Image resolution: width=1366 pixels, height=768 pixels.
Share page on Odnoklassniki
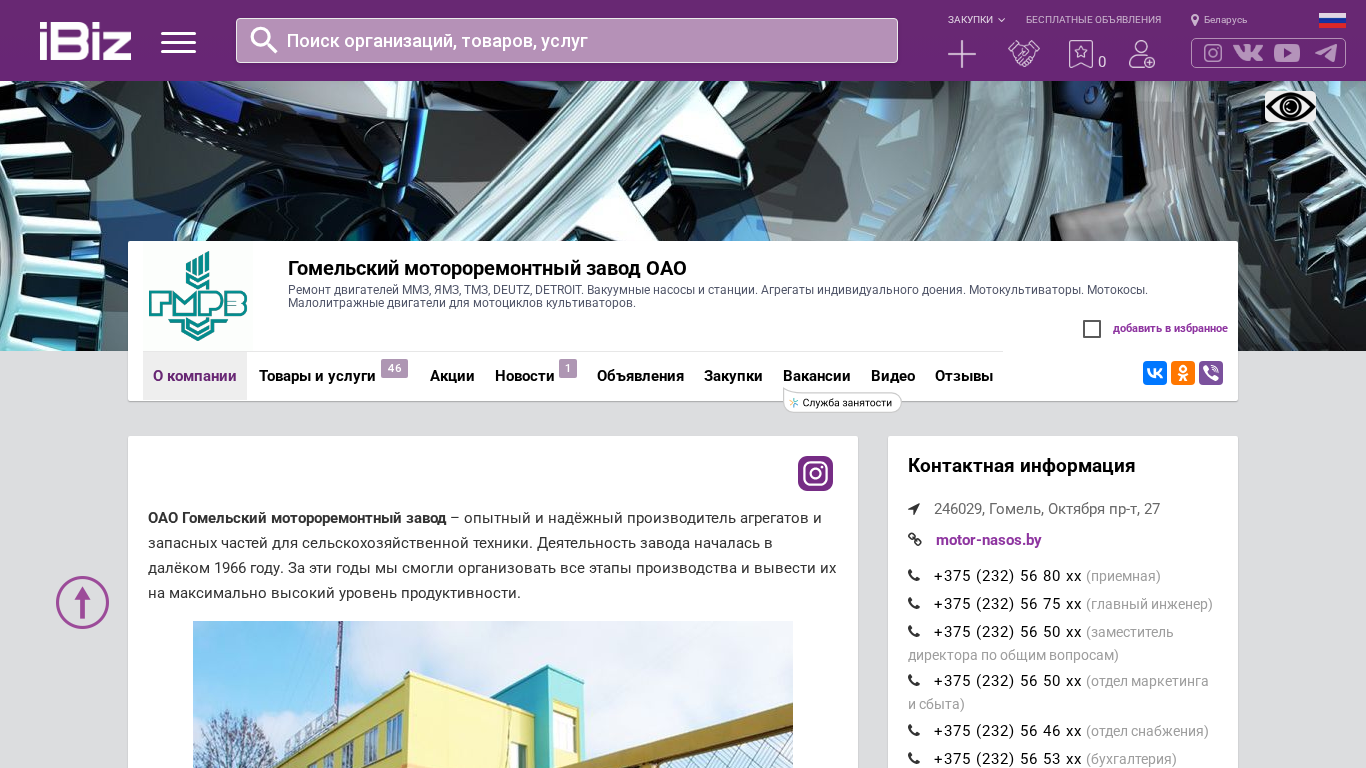tap(1183, 373)
